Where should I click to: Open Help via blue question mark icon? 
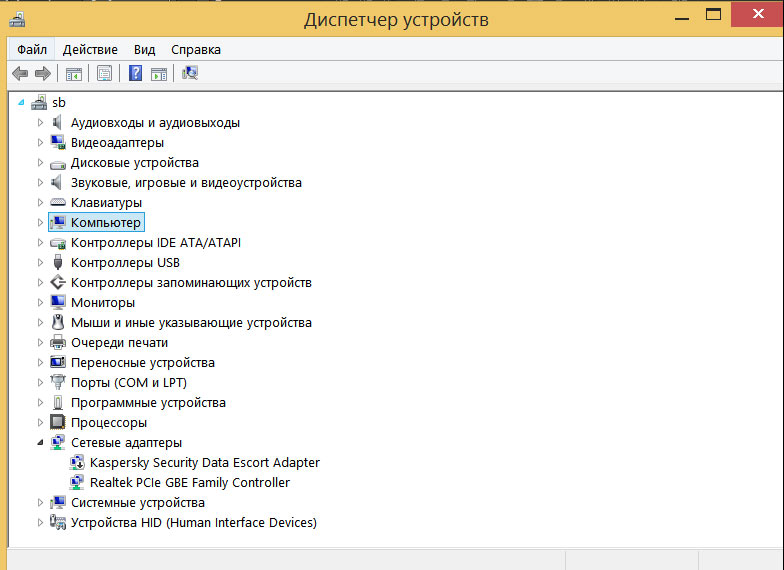(136, 74)
